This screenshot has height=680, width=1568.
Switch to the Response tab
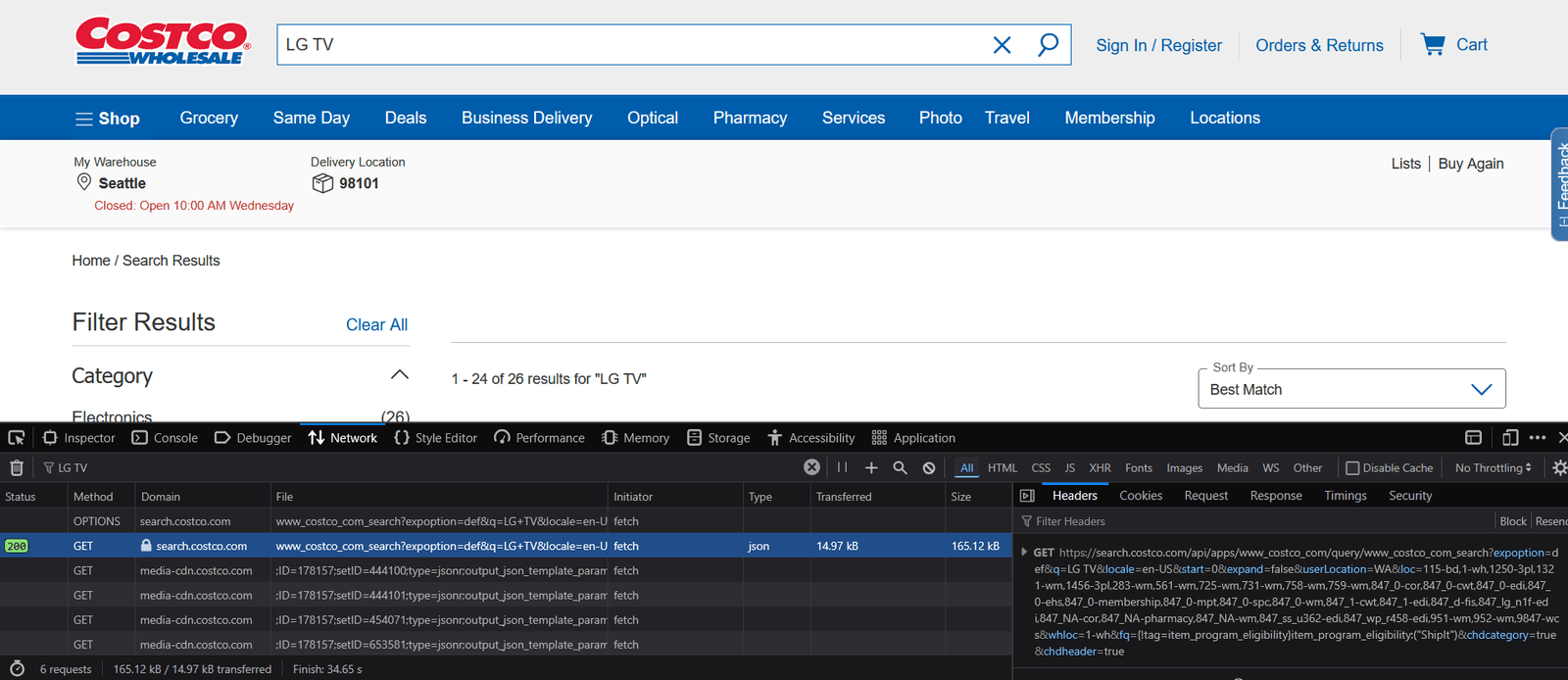click(1276, 496)
